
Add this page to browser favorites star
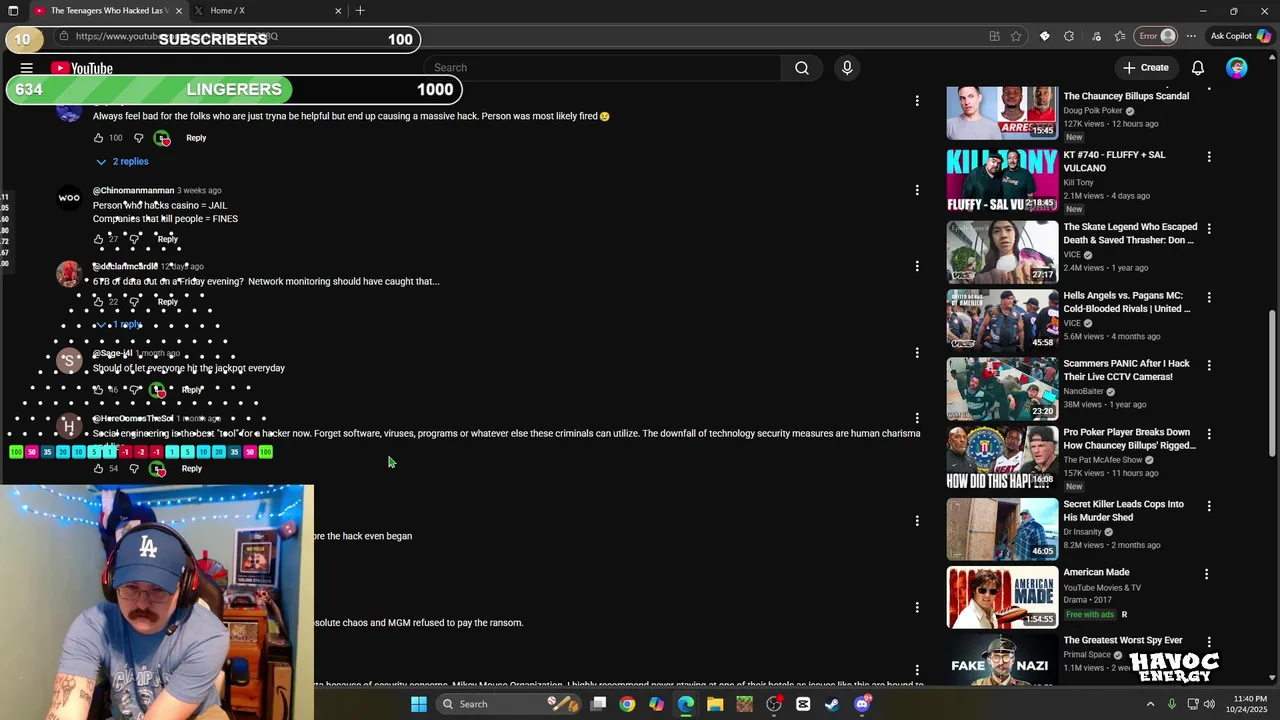point(1016,36)
